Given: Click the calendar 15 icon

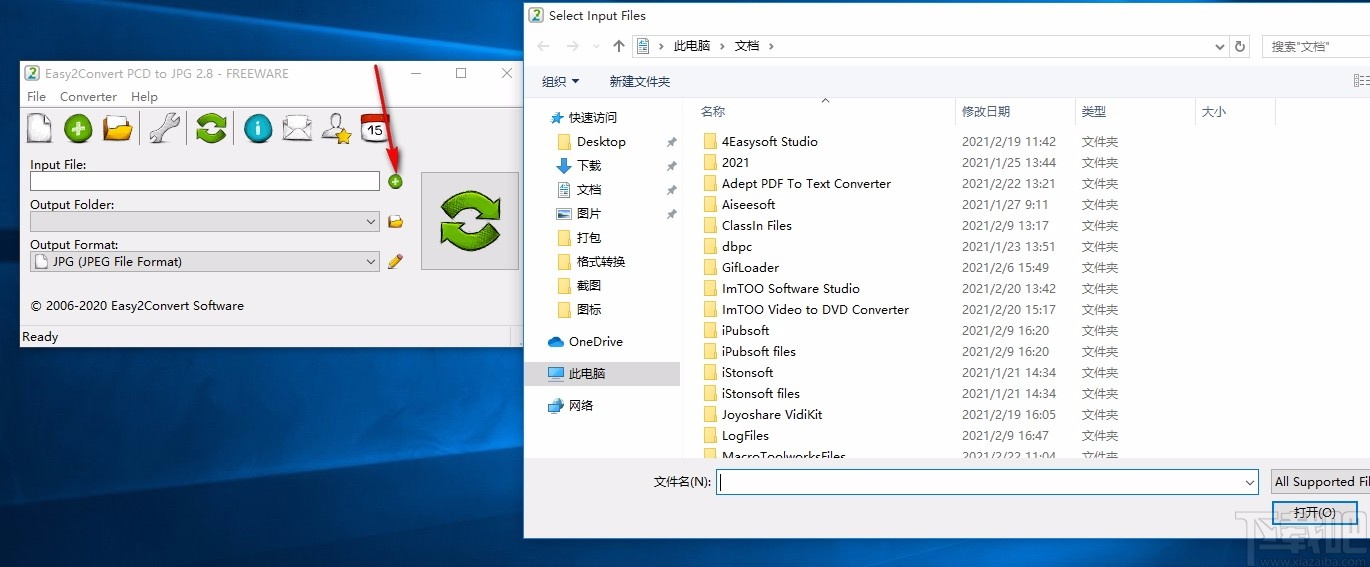Looking at the screenshot, I should click(374, 128).
